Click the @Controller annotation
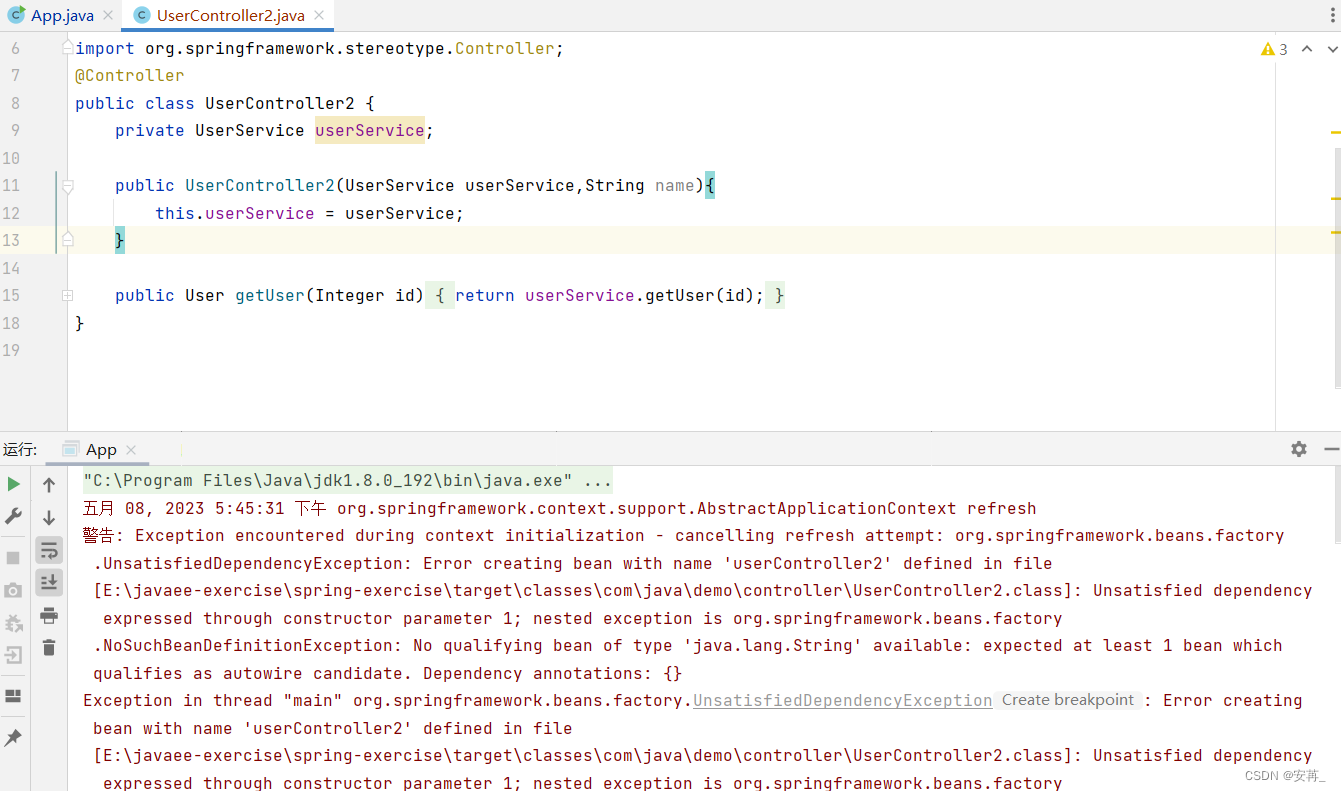The height and width of the screenshot is (791, 1341). point(130,75)
